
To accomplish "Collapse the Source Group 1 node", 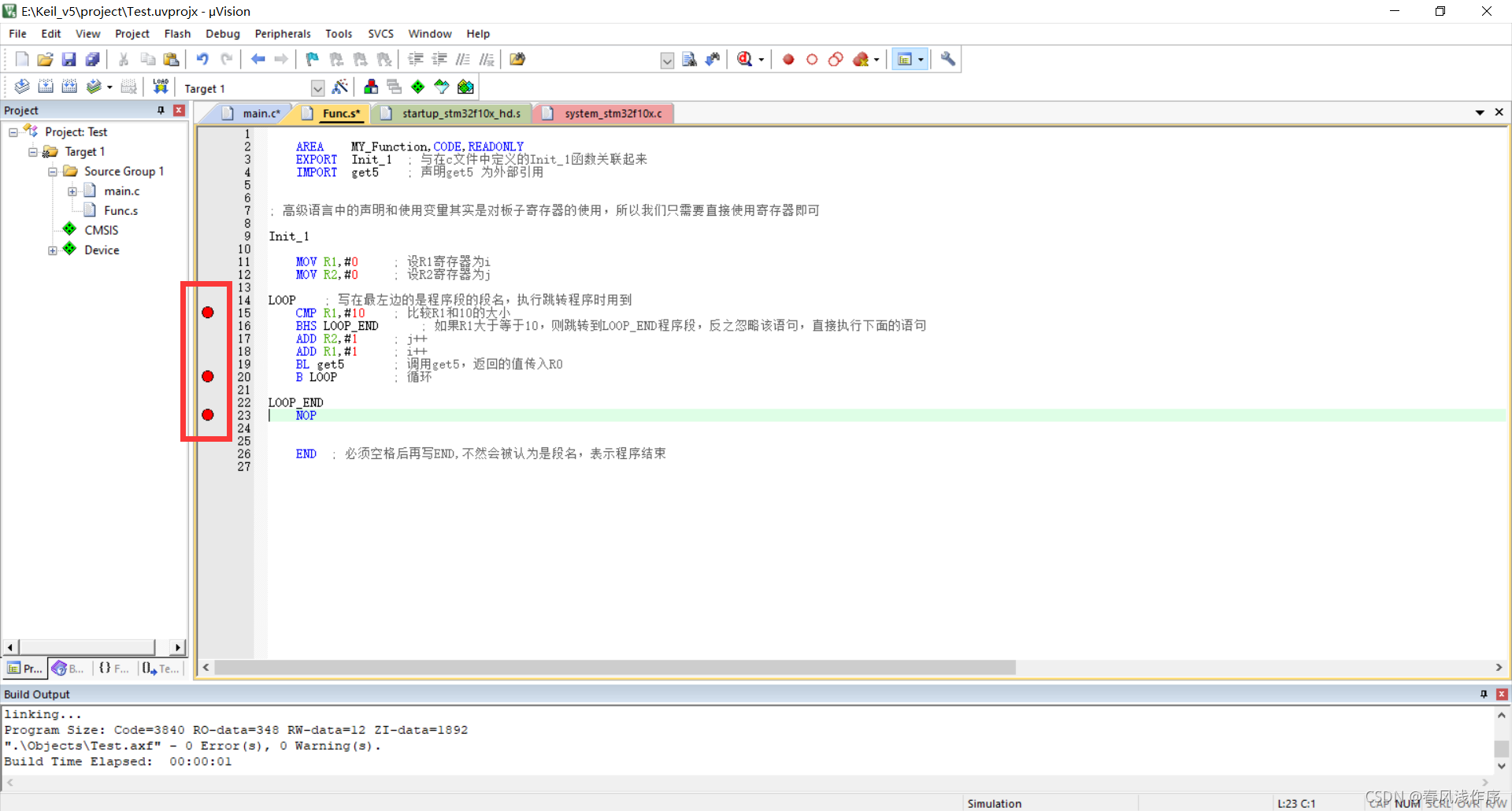I will click(x=53, y=172).
